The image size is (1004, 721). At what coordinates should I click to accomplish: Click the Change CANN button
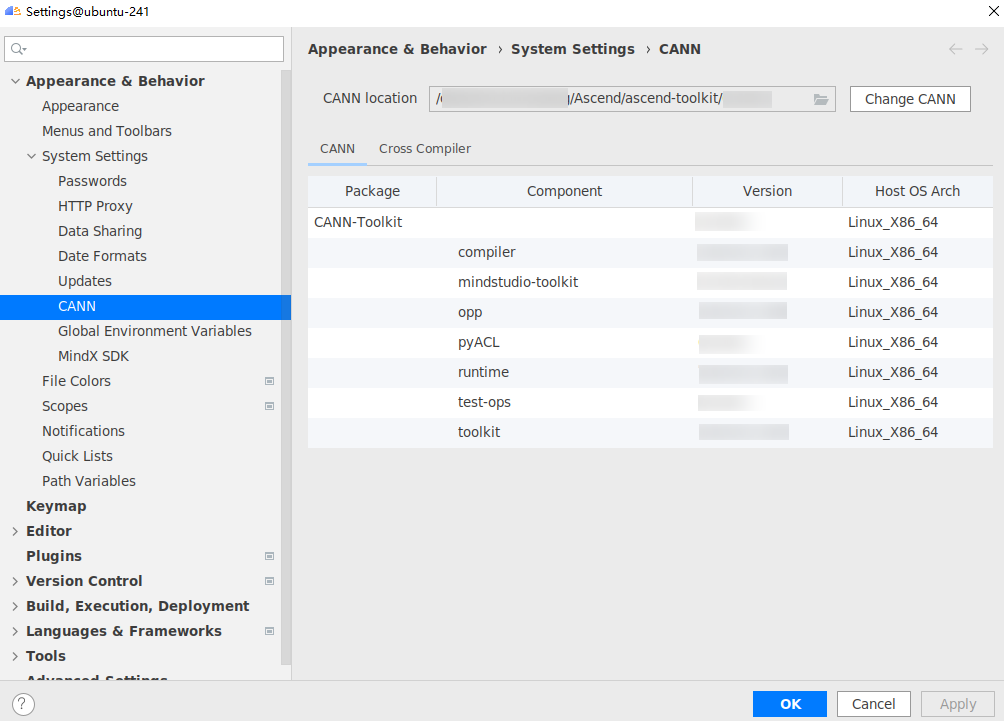coord(910,99)
